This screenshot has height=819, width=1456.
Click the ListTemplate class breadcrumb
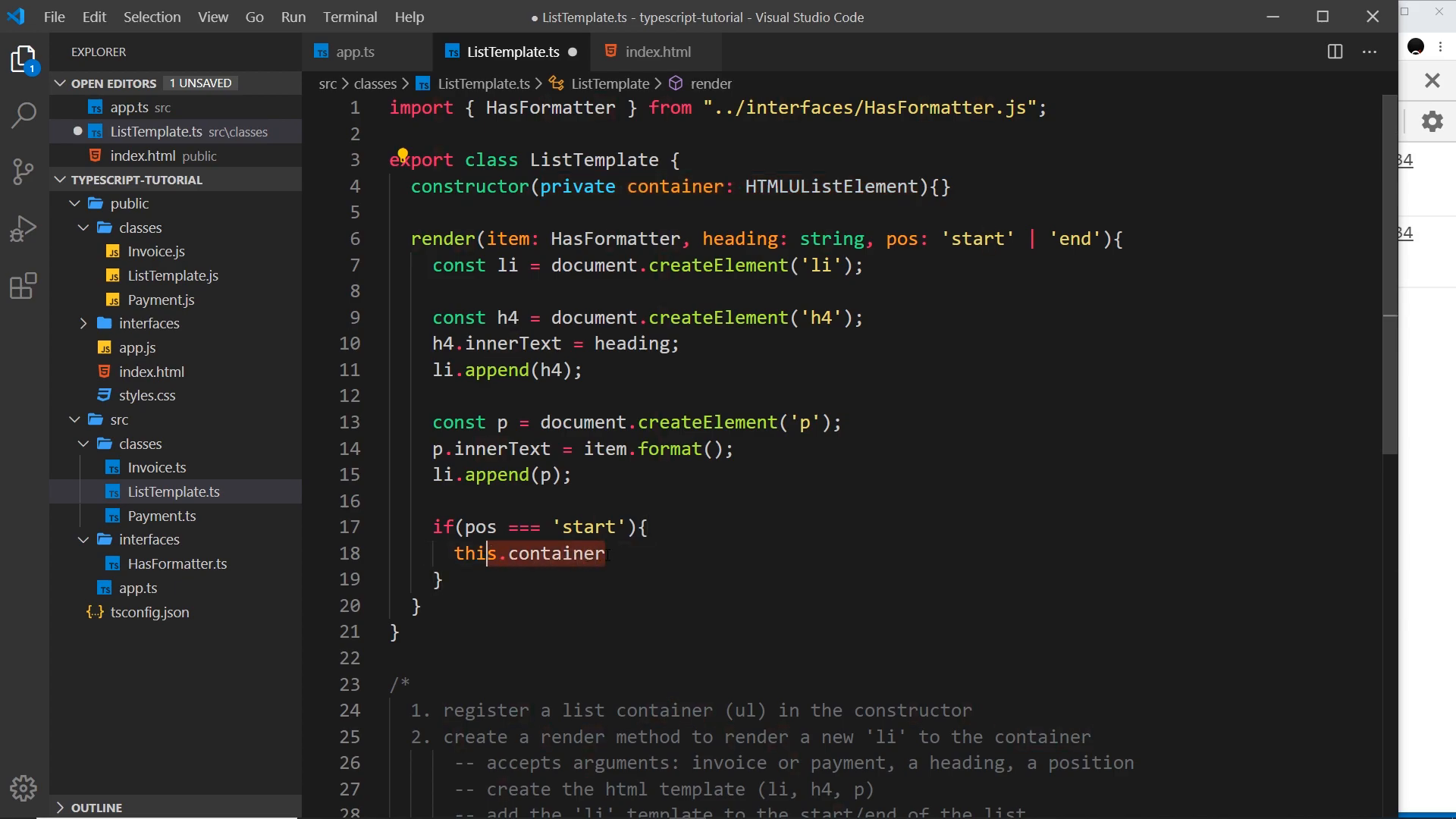[610, 83]
